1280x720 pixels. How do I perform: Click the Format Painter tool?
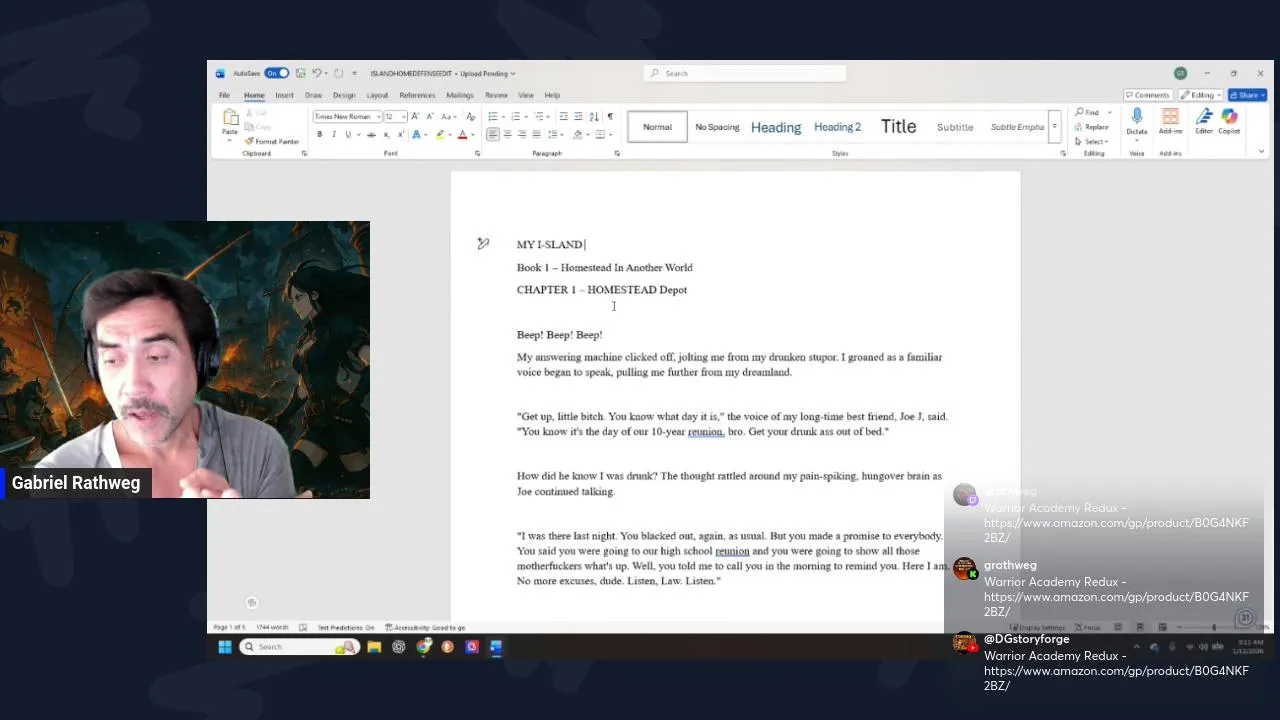pyautogui.click(x=272, y=141)
